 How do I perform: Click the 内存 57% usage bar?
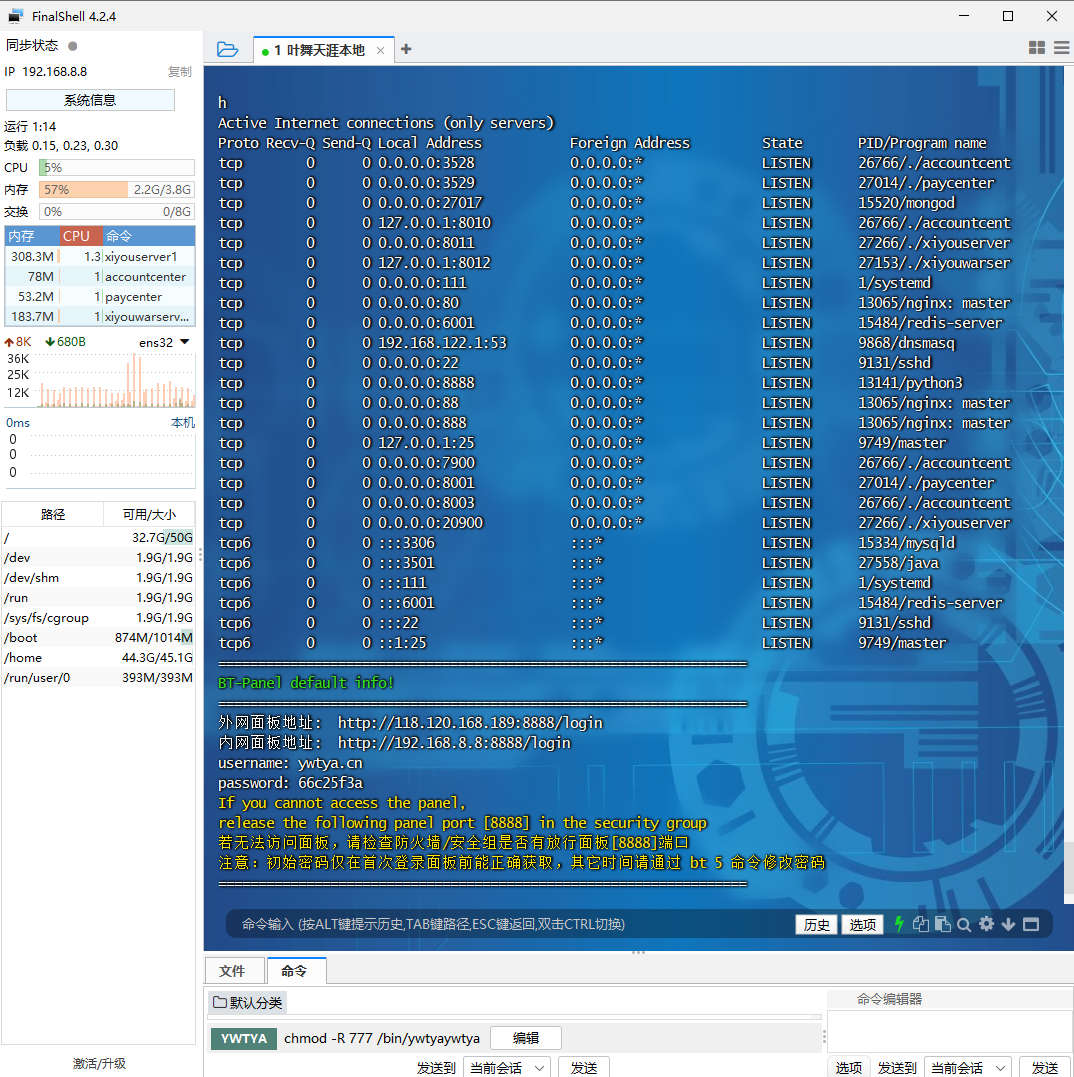click(117, 190)
